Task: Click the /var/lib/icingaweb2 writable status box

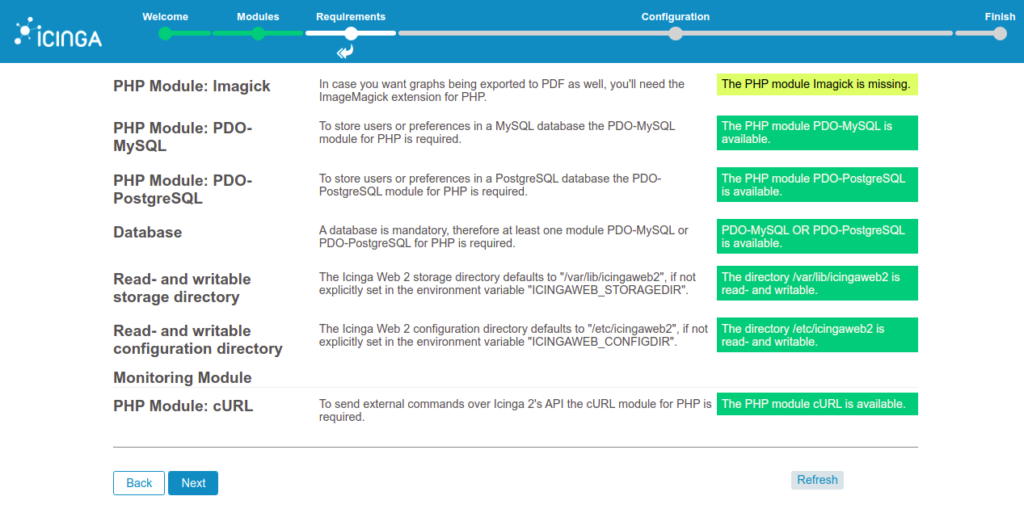Action: tap(817, 283)
